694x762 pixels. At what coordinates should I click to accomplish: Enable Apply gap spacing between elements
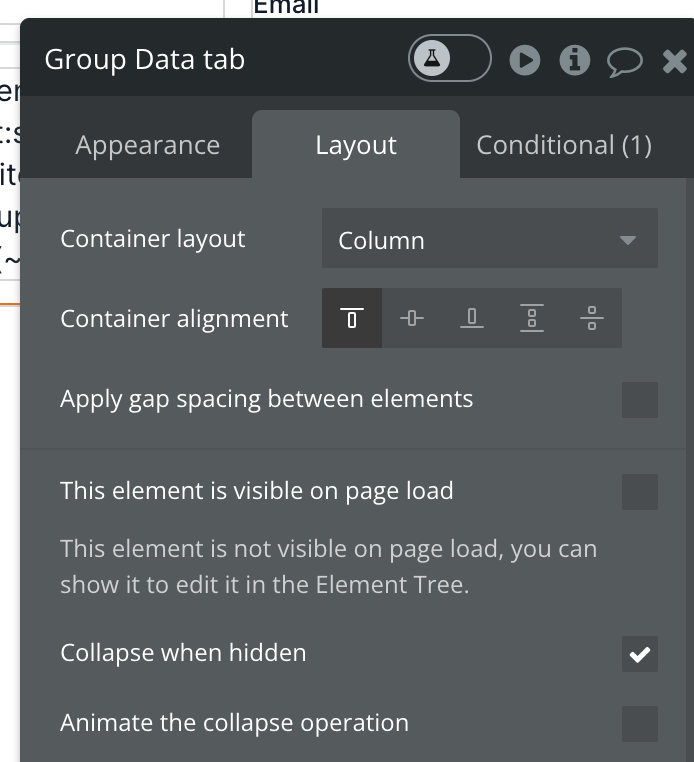(x=640, y=400)
